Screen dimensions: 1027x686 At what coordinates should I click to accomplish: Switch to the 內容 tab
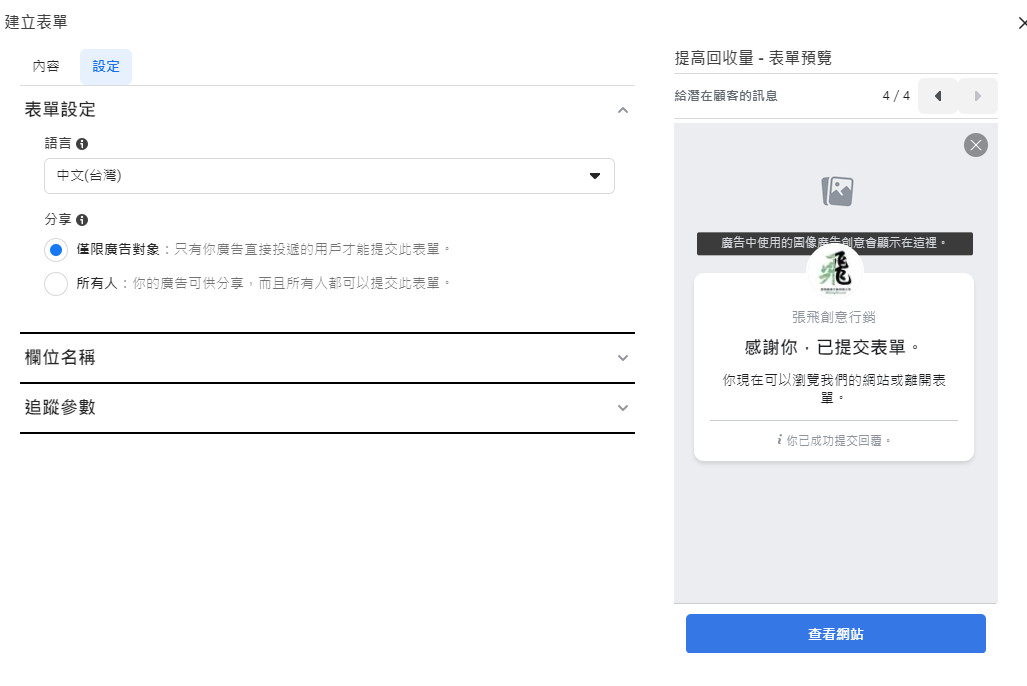pos(46,66)
